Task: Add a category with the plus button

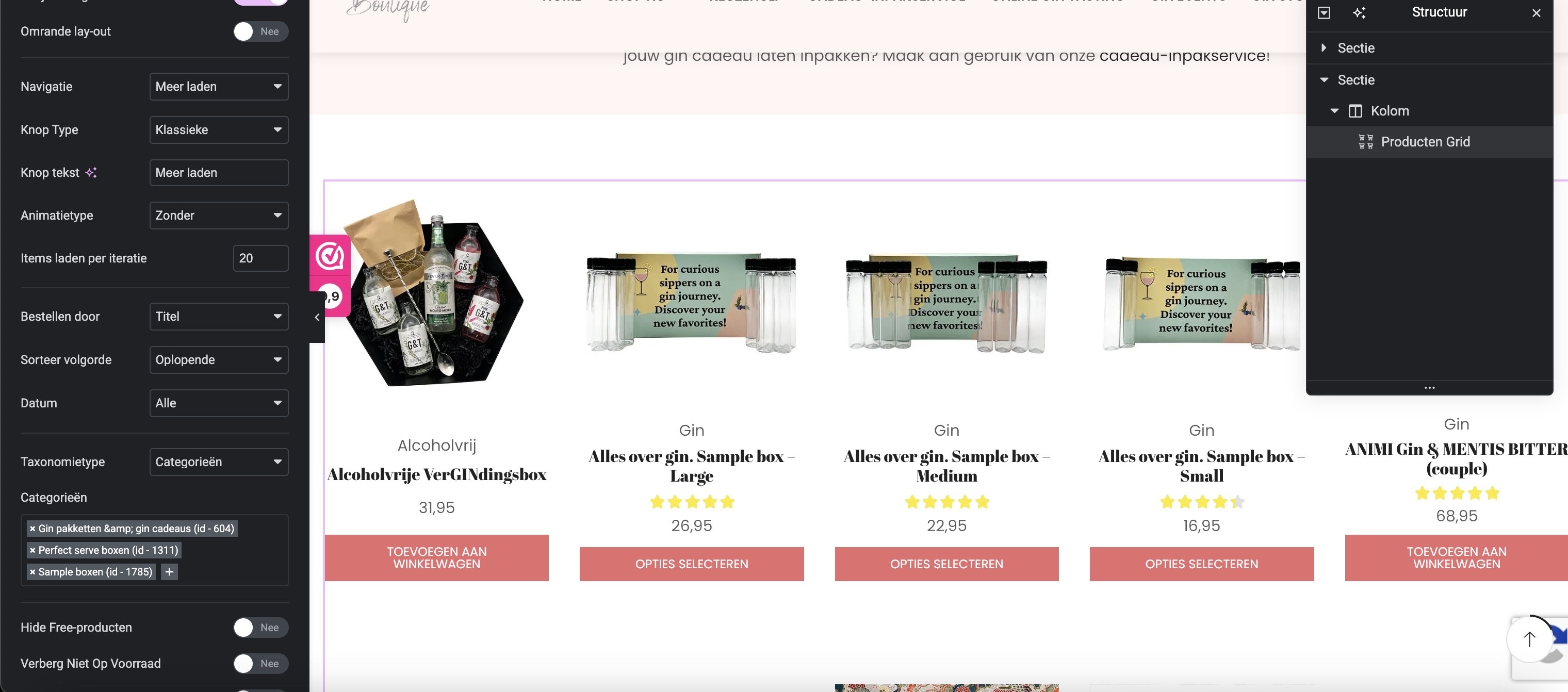Action: 169,572
